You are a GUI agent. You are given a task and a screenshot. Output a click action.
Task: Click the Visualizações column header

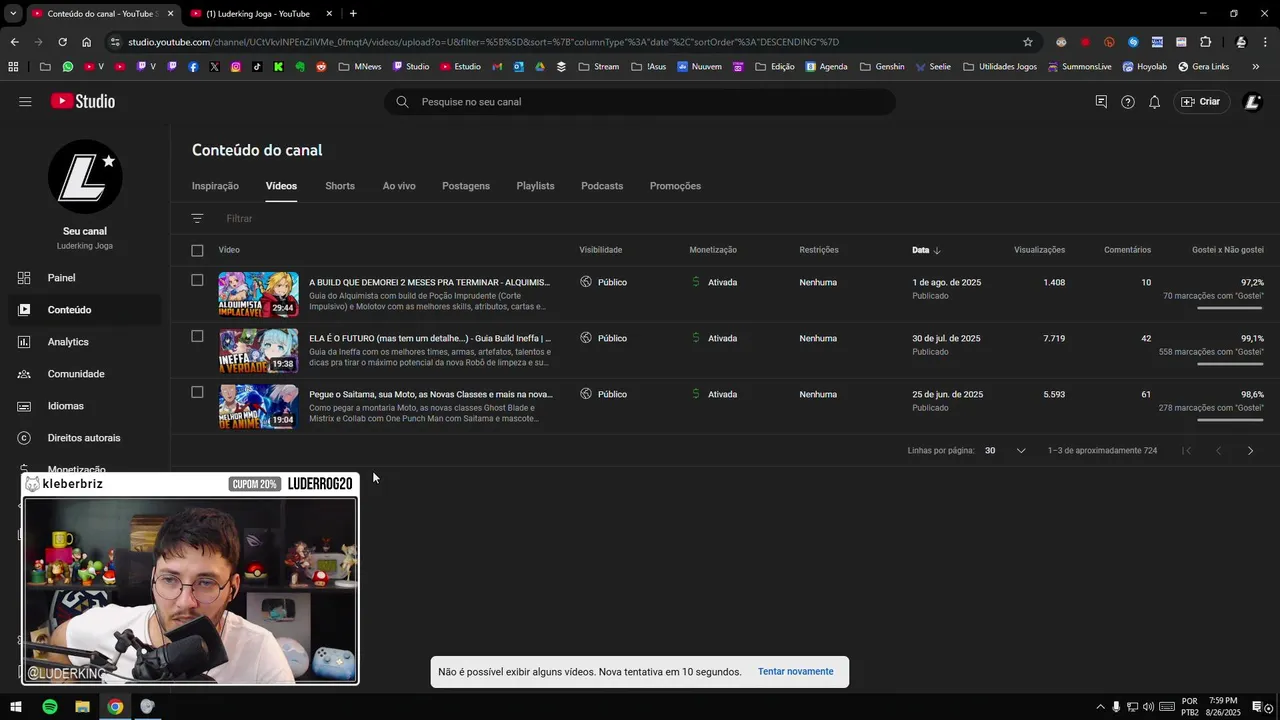[1039, 250]
